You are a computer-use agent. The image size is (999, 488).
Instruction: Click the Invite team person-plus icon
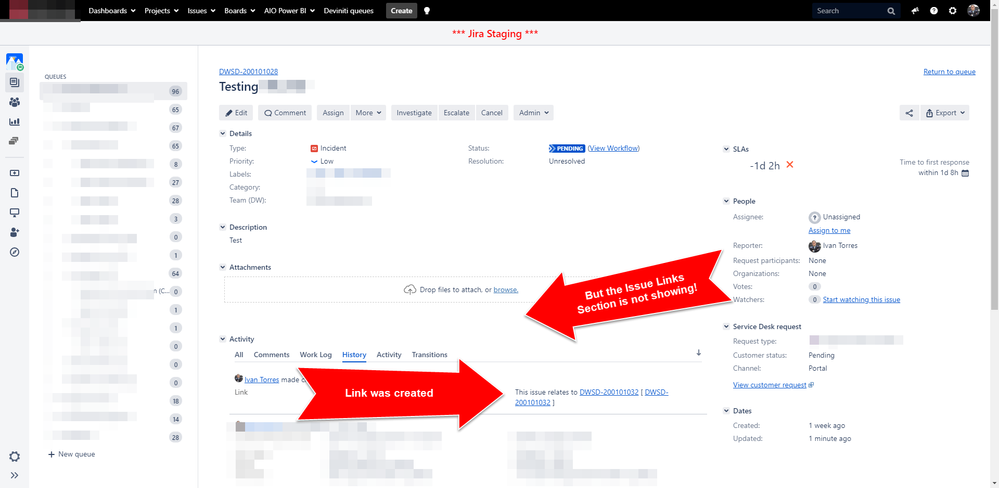14,233
